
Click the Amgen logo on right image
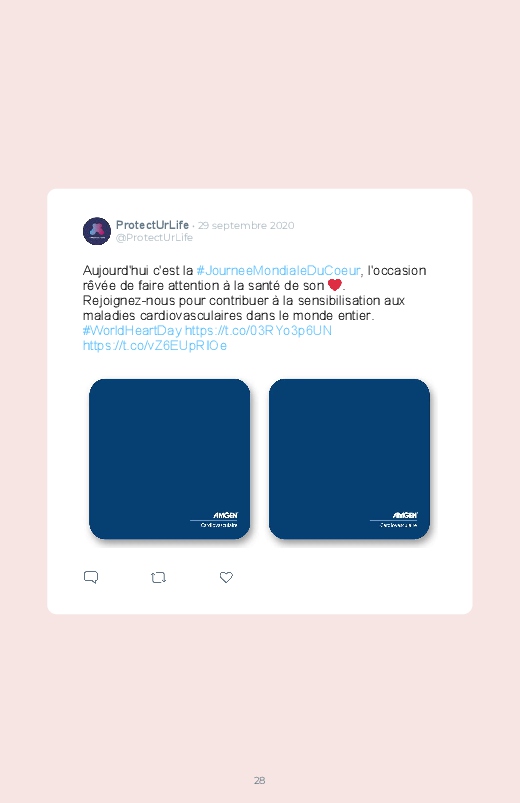405,515
